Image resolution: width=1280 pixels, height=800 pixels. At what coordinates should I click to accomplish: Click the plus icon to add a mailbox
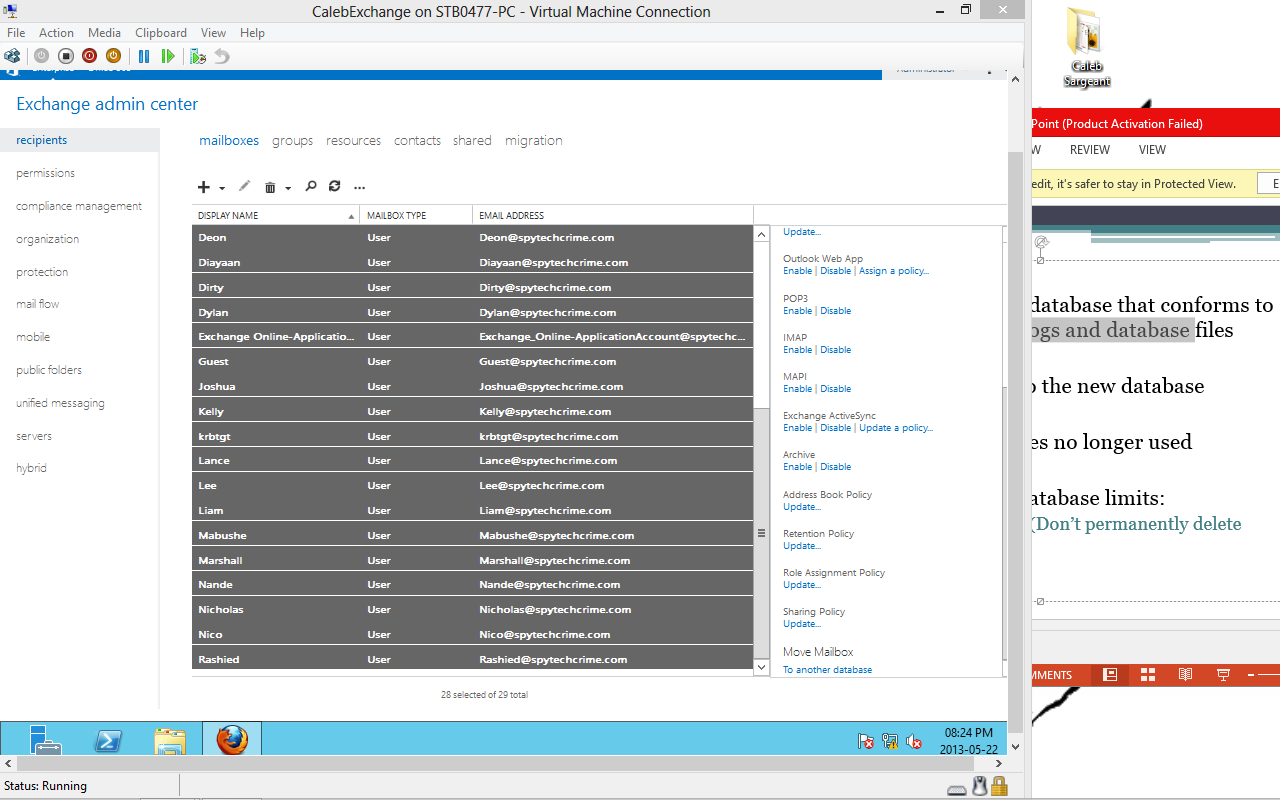tap(204, 187)
